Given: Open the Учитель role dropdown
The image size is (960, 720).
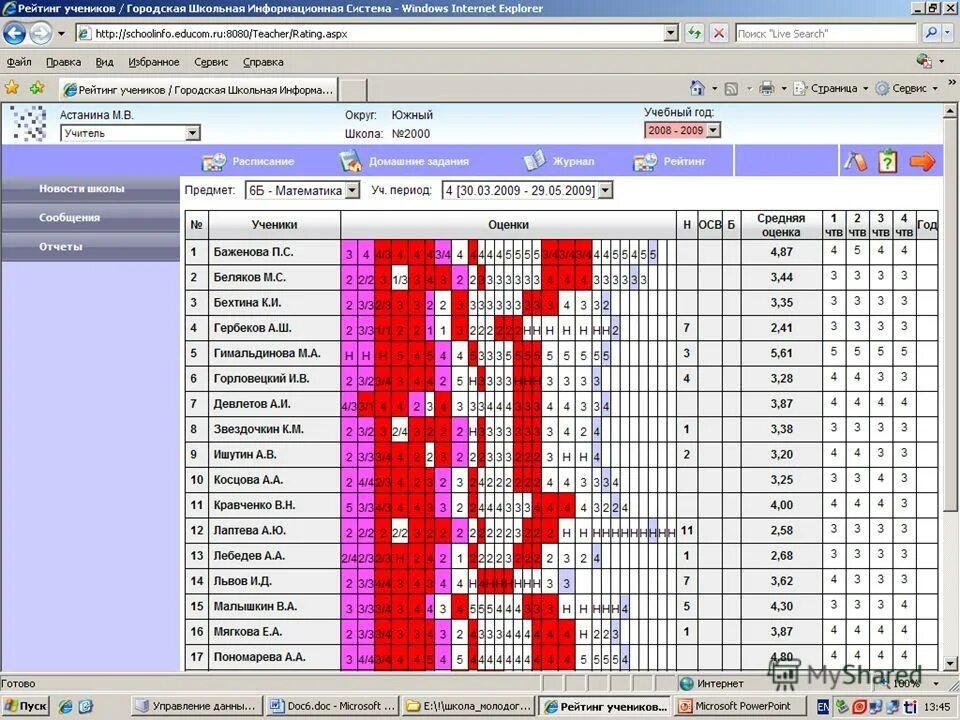Looking at the screenshot, I should coord(192,133).
